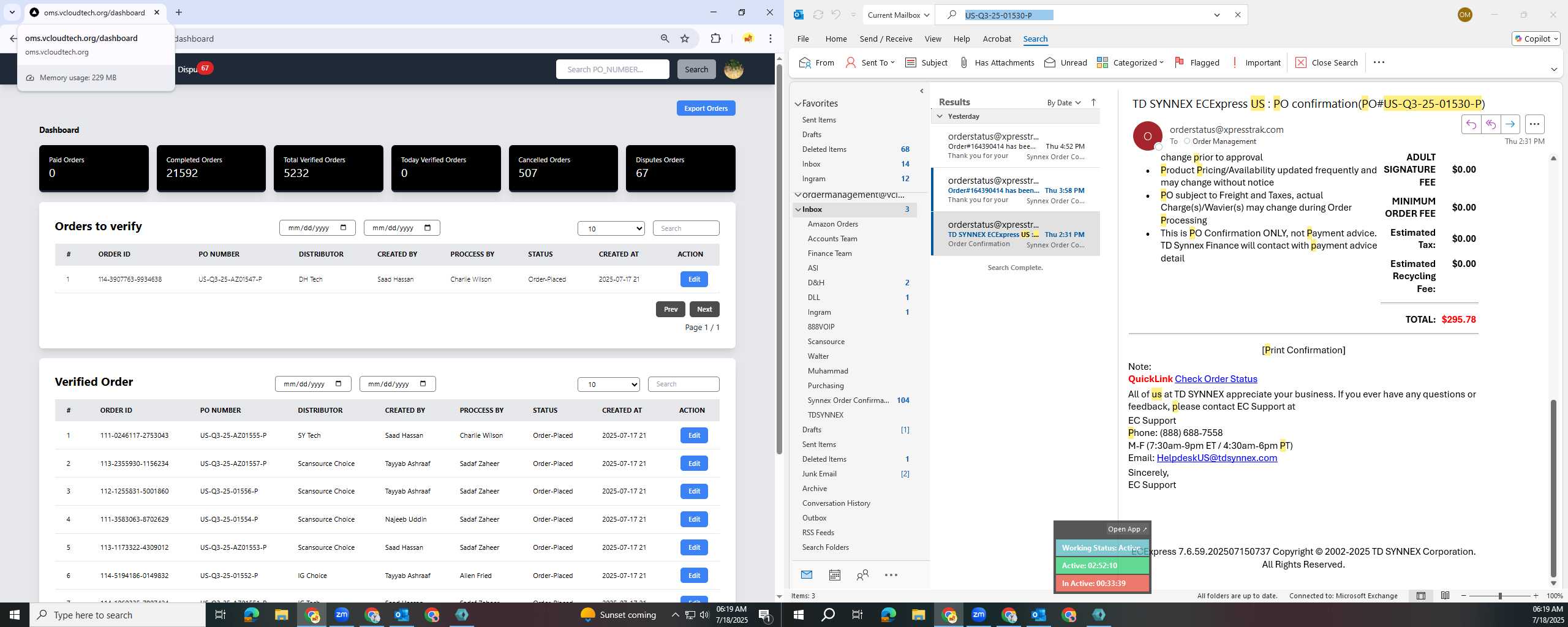This screenshot has width=1568, height=627.
Task: Switch to Outlook reading view icon
Action: tap(1445, 596)
